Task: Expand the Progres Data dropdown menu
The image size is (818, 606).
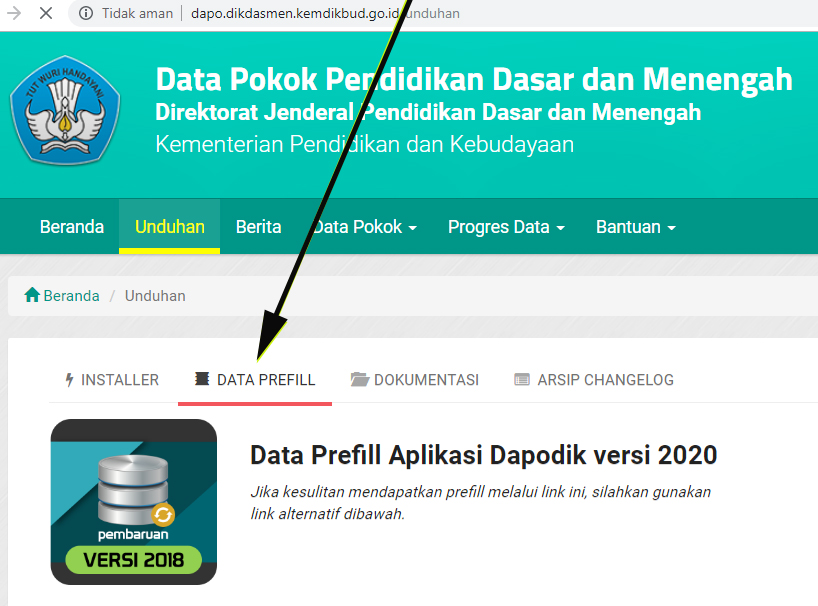Action: point(506,227)
